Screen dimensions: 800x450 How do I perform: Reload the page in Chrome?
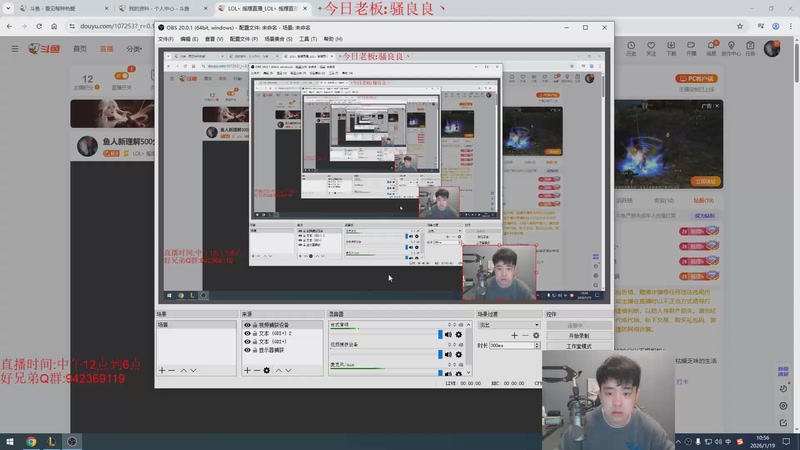click(x=39, y=26)
